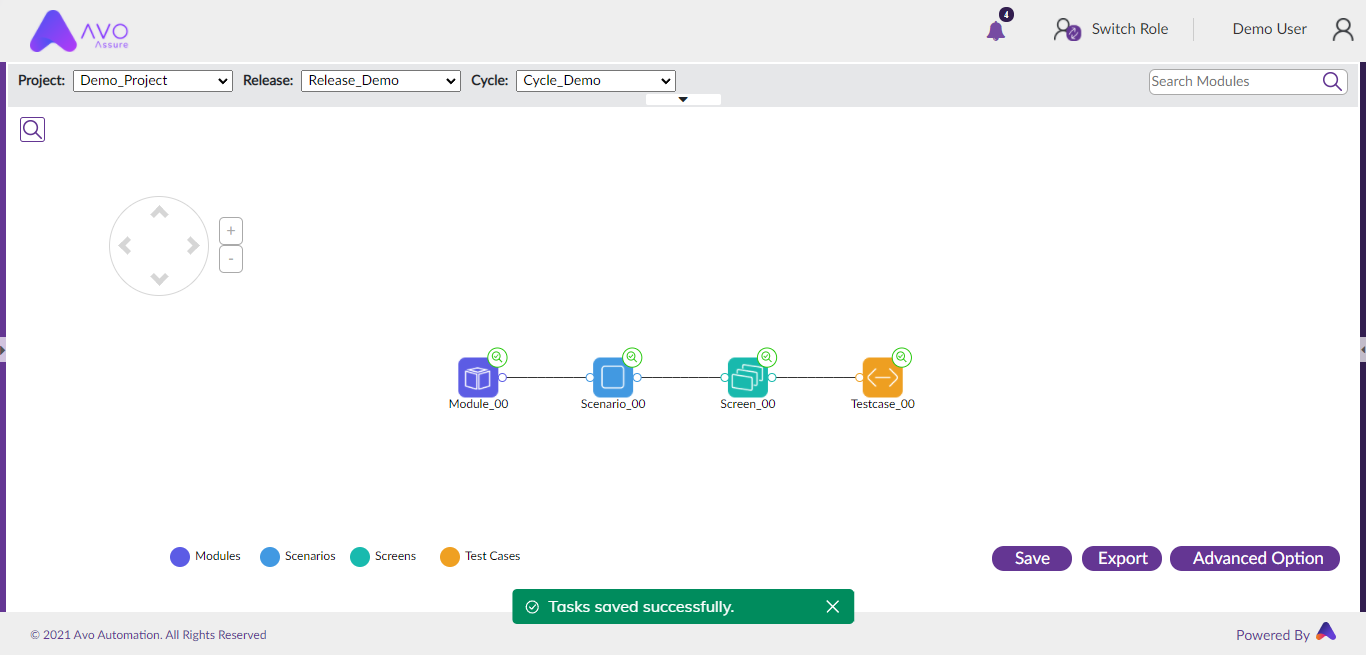Image resolution: width=1366 pixels, height=655 pixels.
Task: Click the purple Modules legend dot
Action: tap(180, 557)
